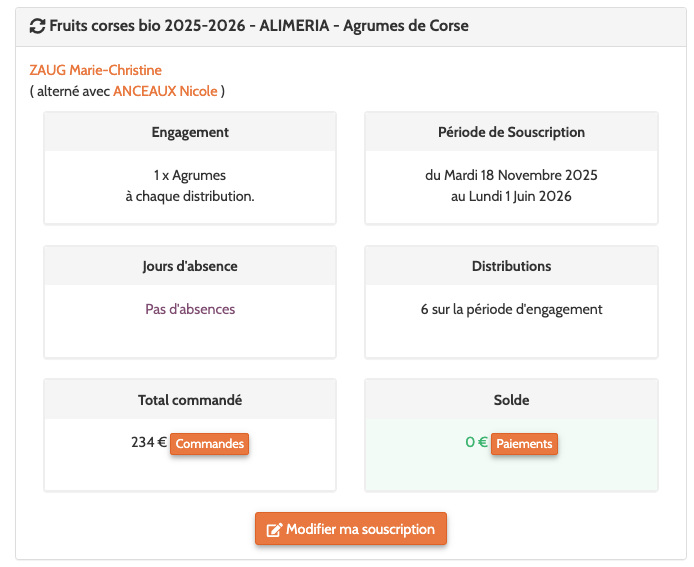The image size is (694, 567).
Task: Click the refresh arrows icon in header
Action: pos(37,26)
